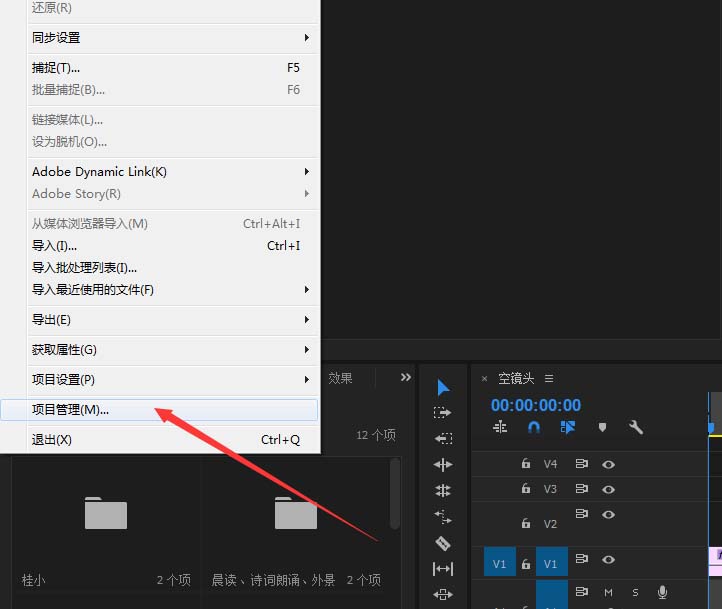Close the 空镜头 sequence tab
Viewport: 722px width, 609px height.
pyautogui.click(x=484, y=379)
